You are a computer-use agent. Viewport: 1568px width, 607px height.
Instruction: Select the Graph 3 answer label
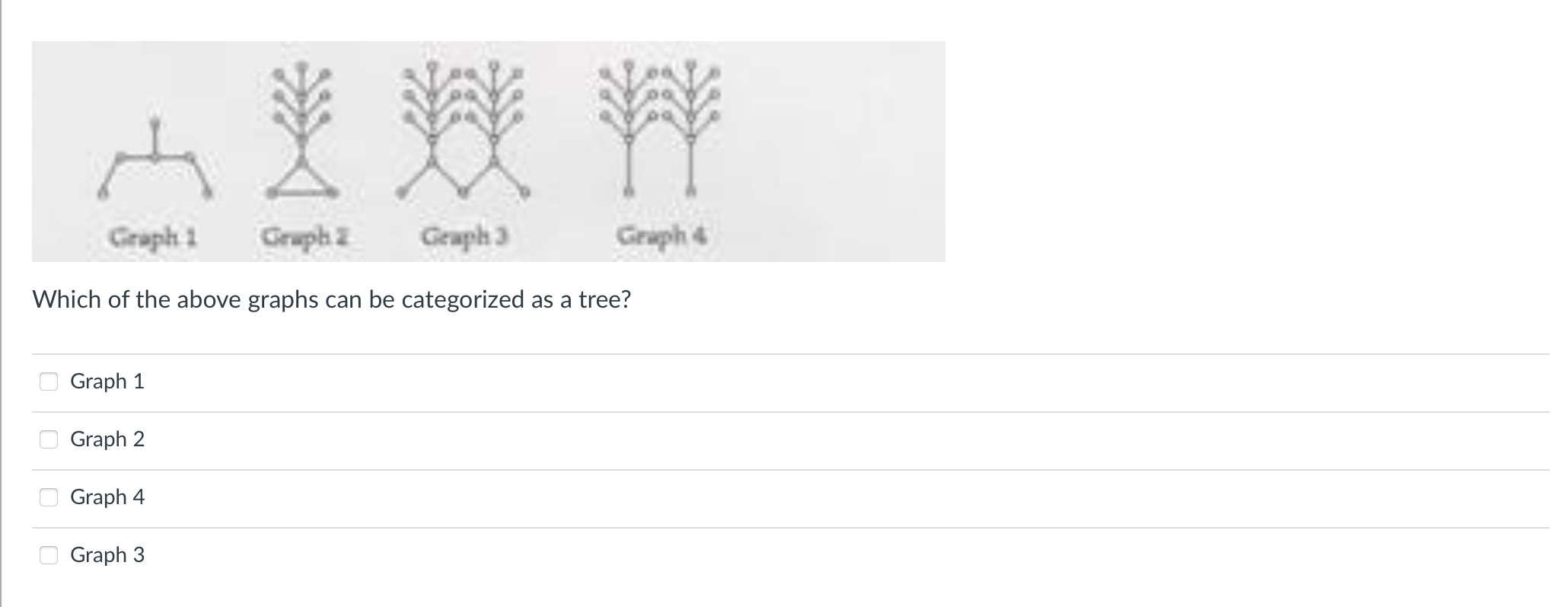(107, 555)
